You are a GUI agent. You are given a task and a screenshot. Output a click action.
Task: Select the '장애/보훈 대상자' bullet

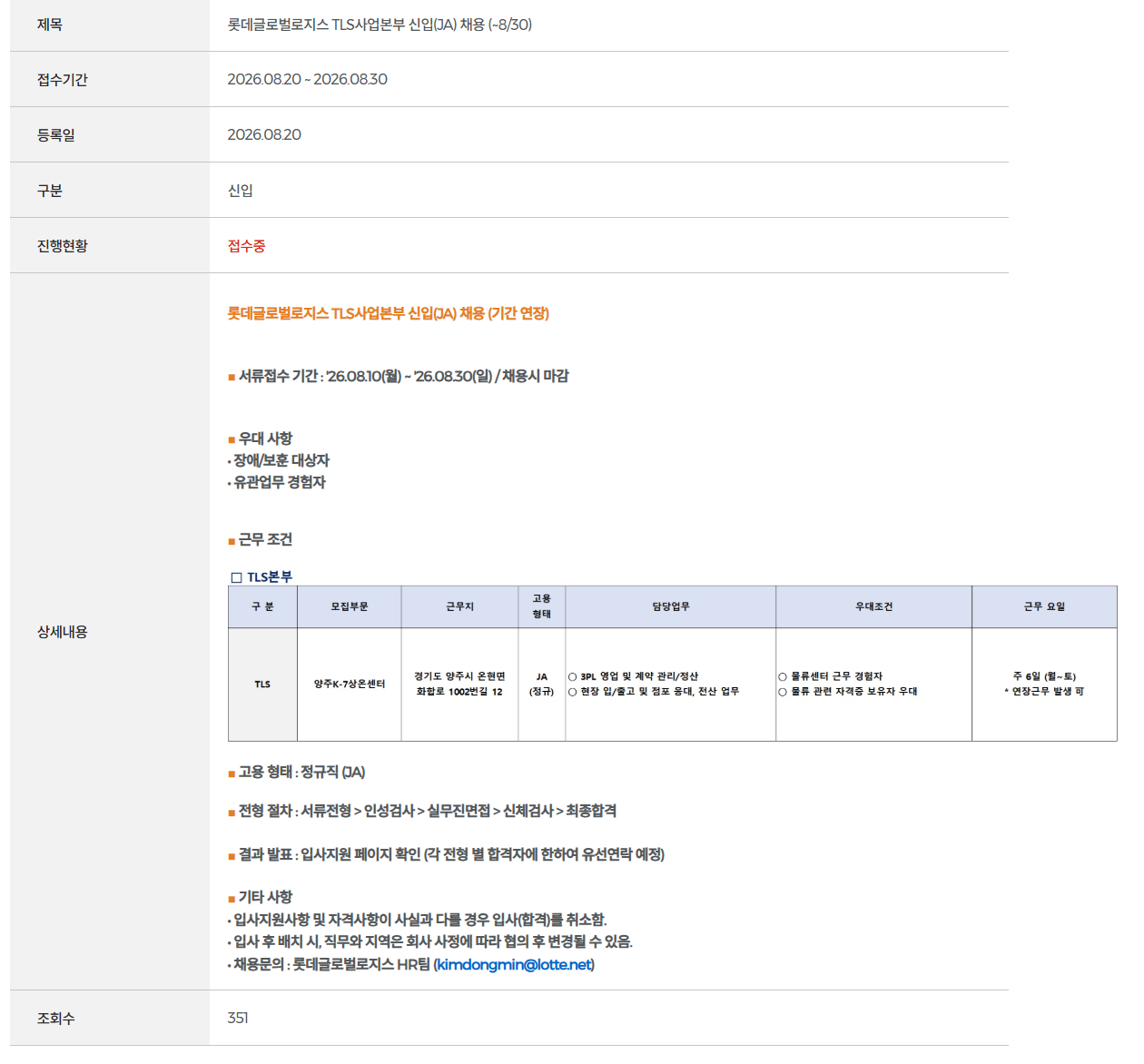click(278, 460)
